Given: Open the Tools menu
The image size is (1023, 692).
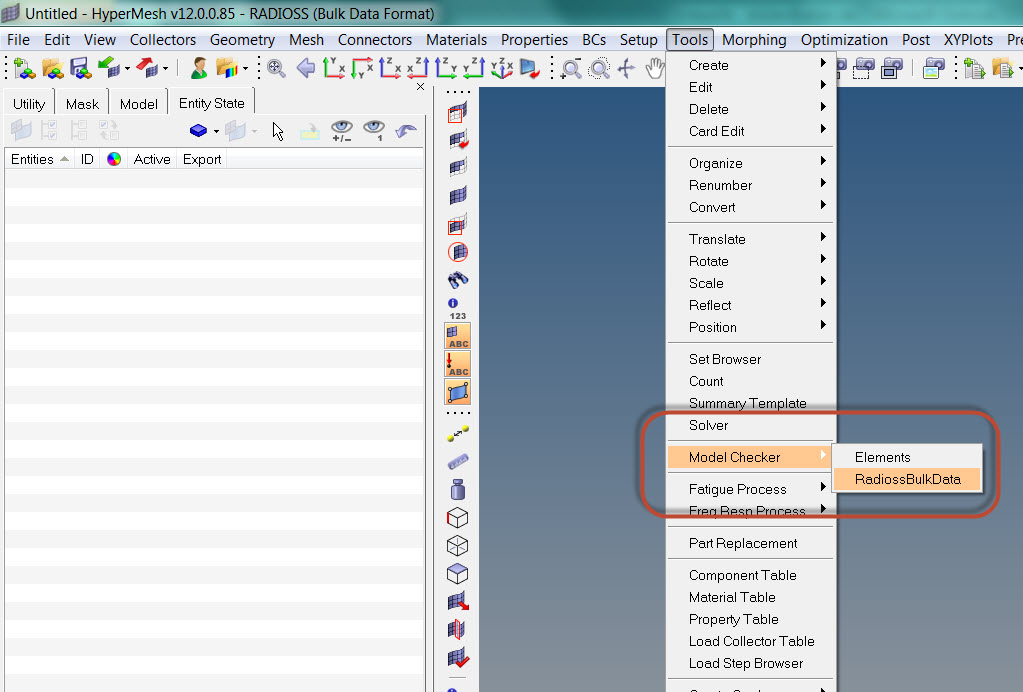Looking at the screenshot, I should pos(690,40).
